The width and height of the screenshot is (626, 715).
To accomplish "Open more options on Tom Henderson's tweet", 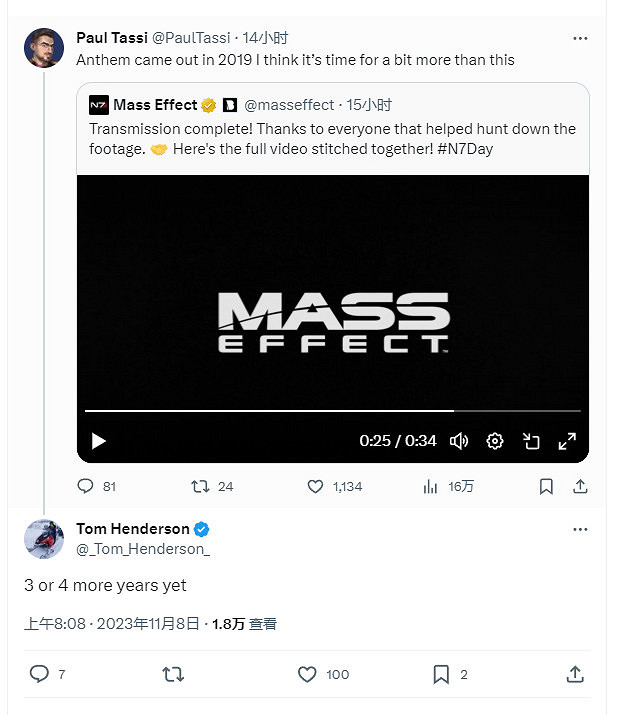I will (x=580, y=529).
